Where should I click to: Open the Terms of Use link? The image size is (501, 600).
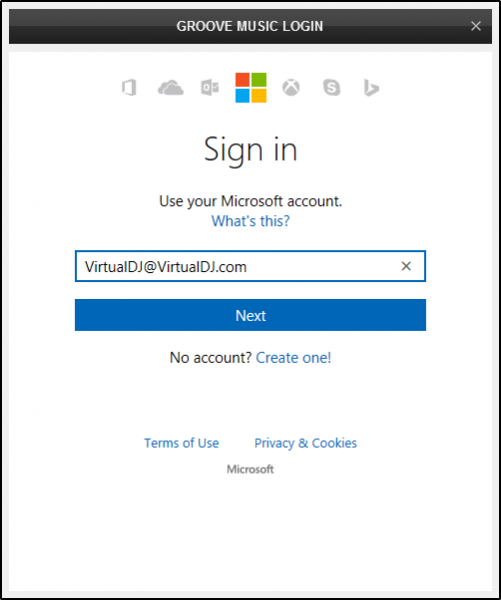[181, 443]
